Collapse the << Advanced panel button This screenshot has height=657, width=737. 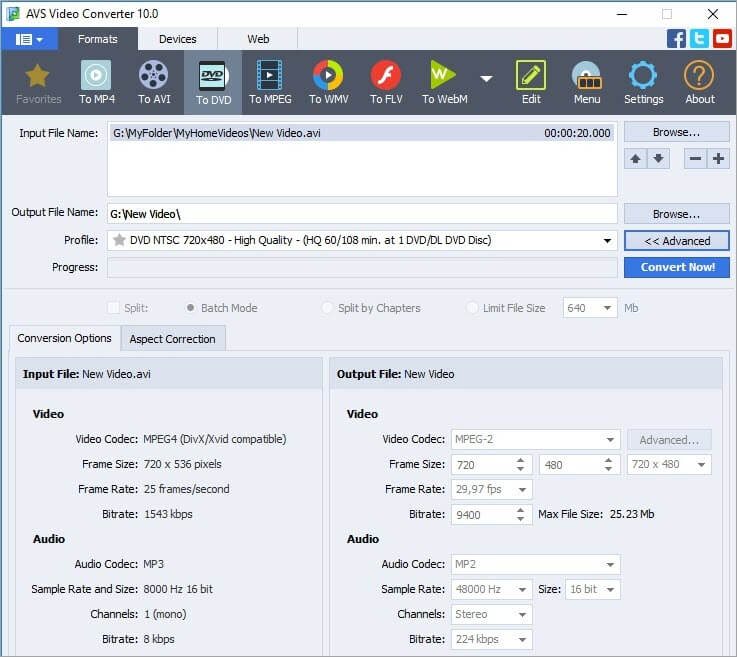677,241
